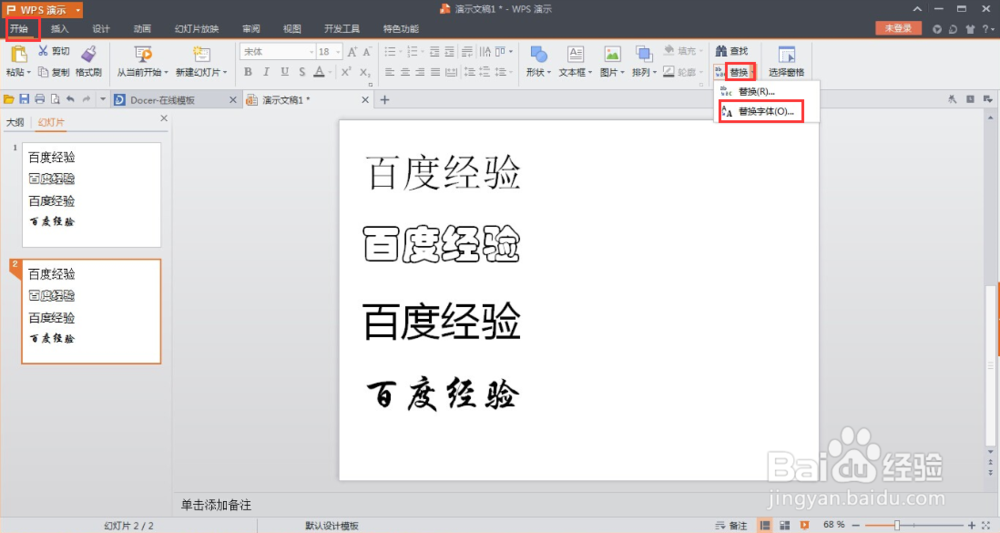Image resolution: width=1000 pixels, height=533 pixels.
Task: Toggle text Shadow (S) formatting
Action: (x=302, y=72)
